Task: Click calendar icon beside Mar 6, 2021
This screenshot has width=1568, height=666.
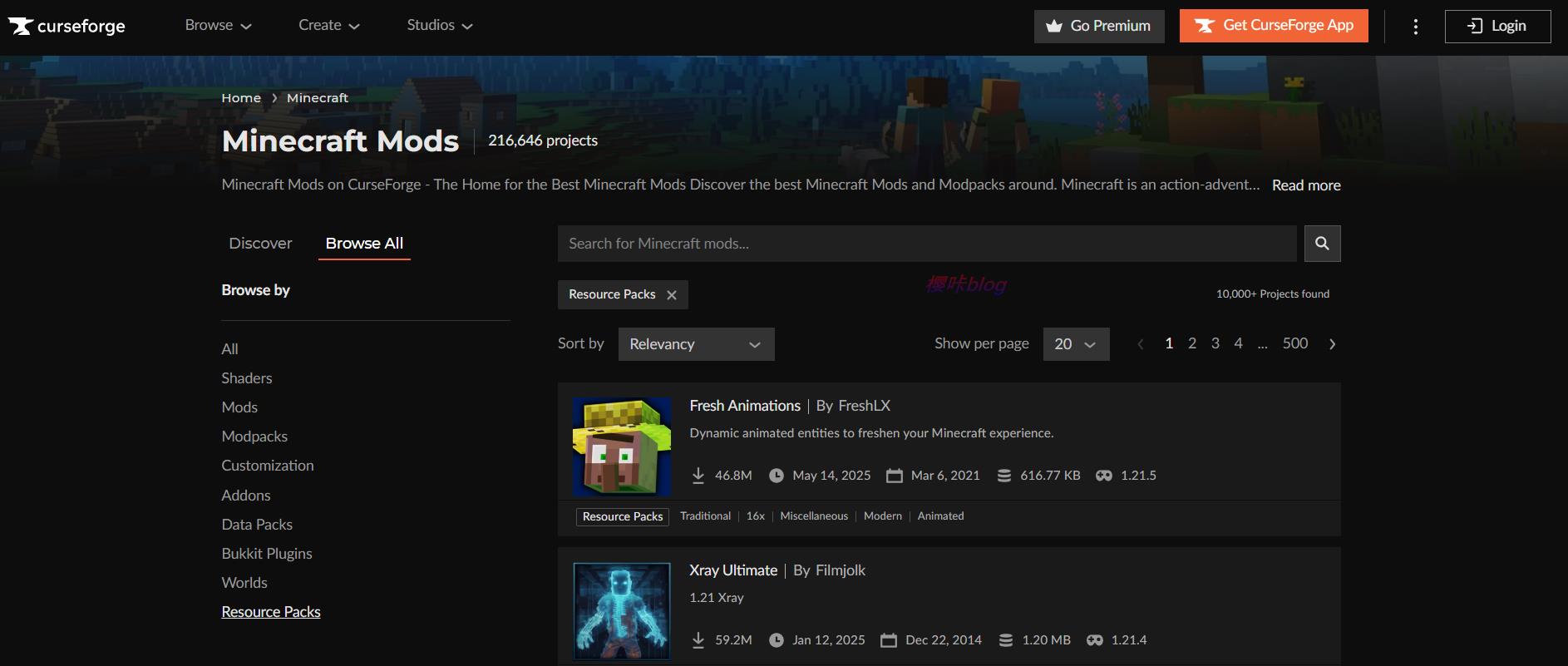Action: (895, 476)
